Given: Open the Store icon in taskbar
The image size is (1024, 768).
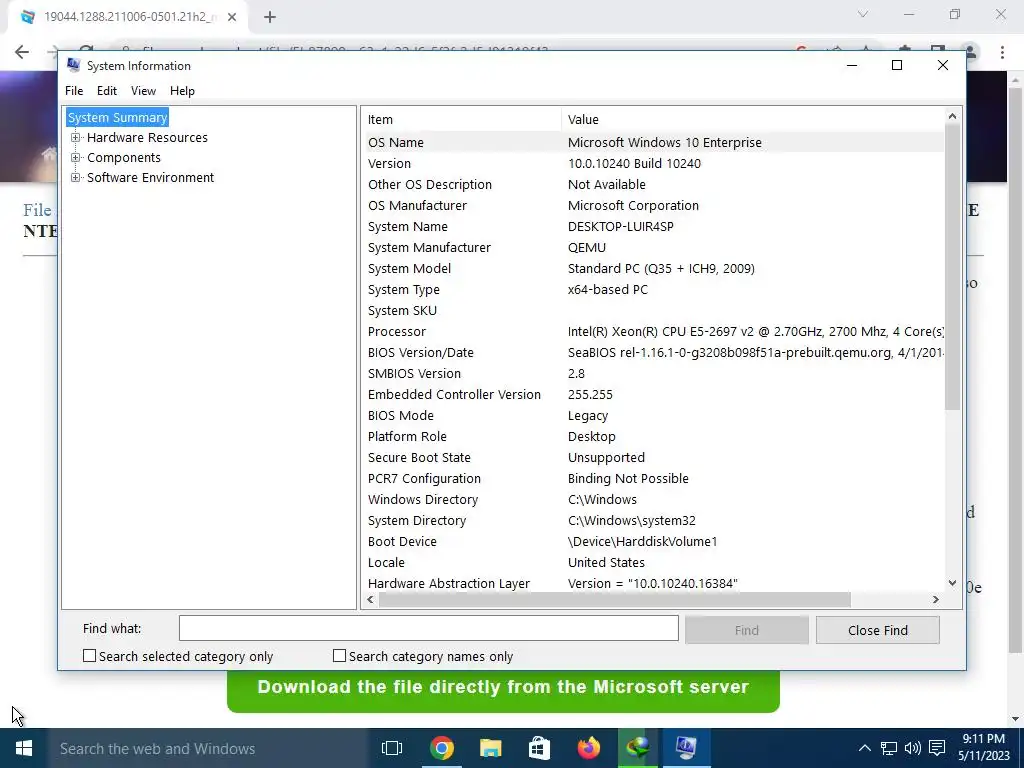Looking at the screenshot, I should [539, 748].
